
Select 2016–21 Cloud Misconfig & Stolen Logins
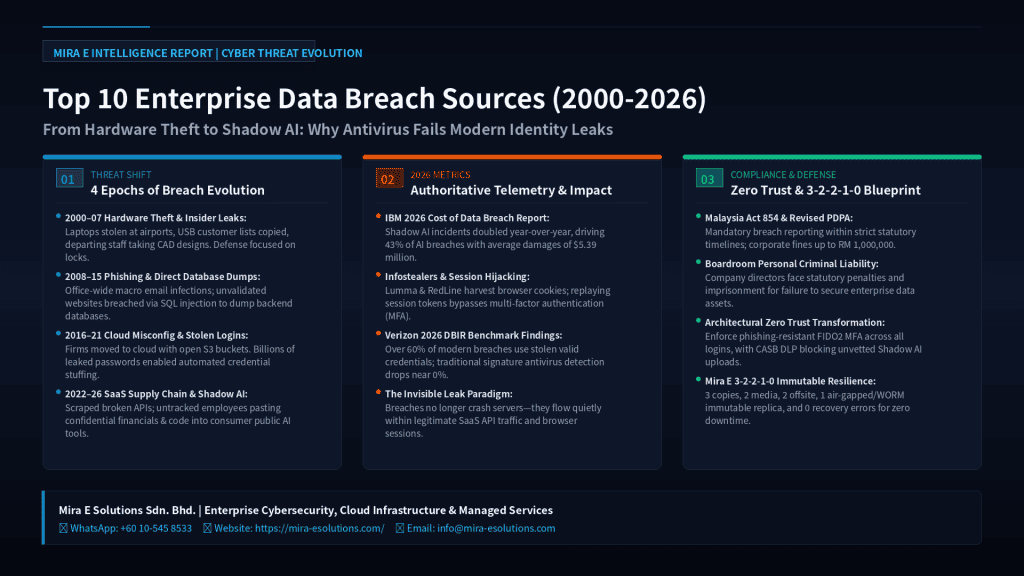point(156,335)
